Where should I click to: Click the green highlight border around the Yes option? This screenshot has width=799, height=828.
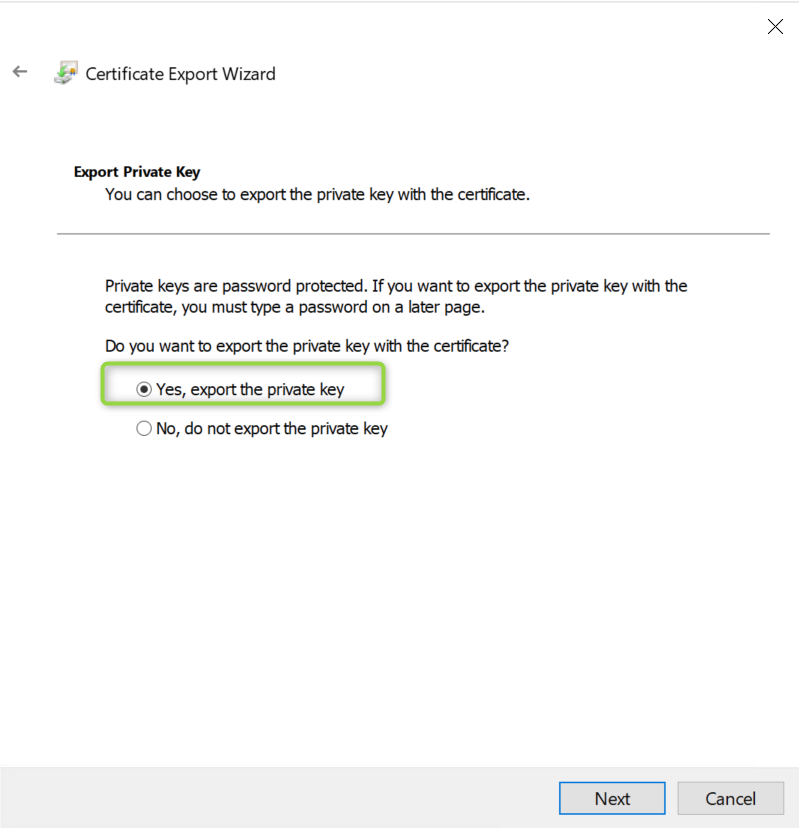383,385
